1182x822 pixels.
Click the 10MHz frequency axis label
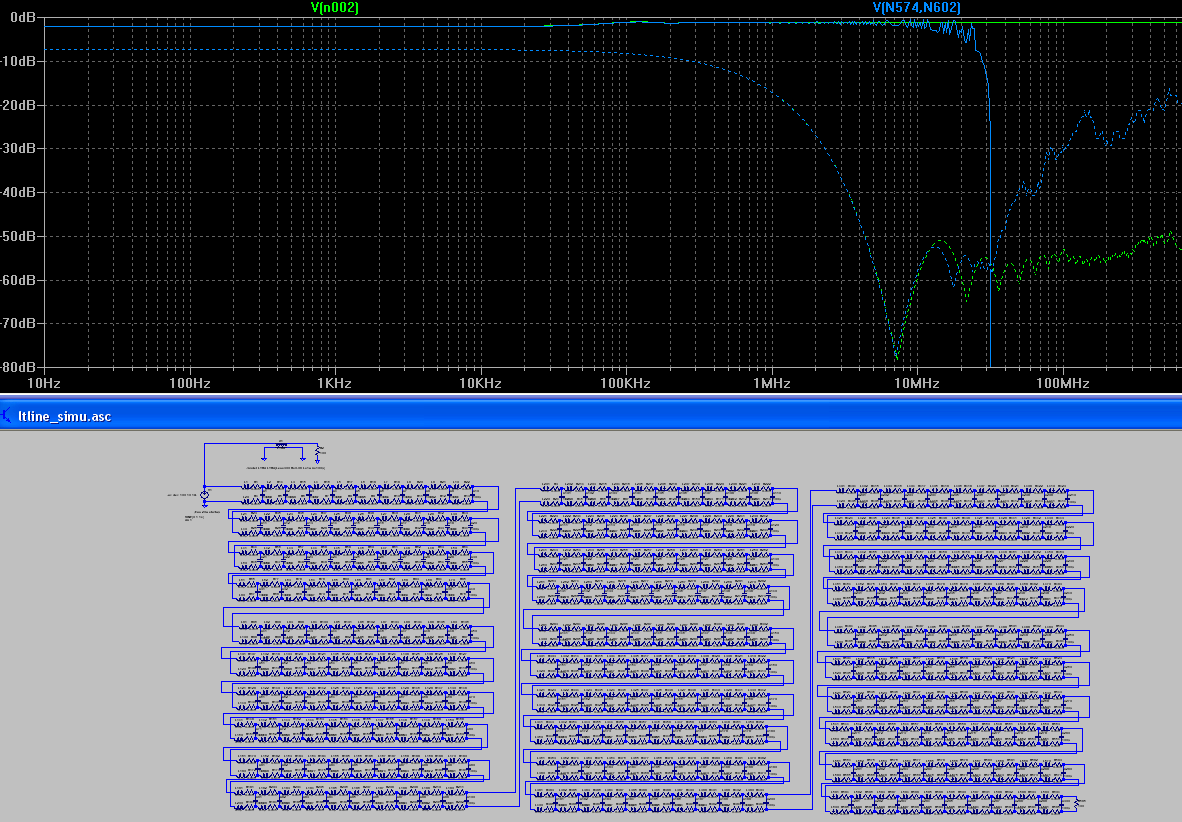tap(917, 383)
